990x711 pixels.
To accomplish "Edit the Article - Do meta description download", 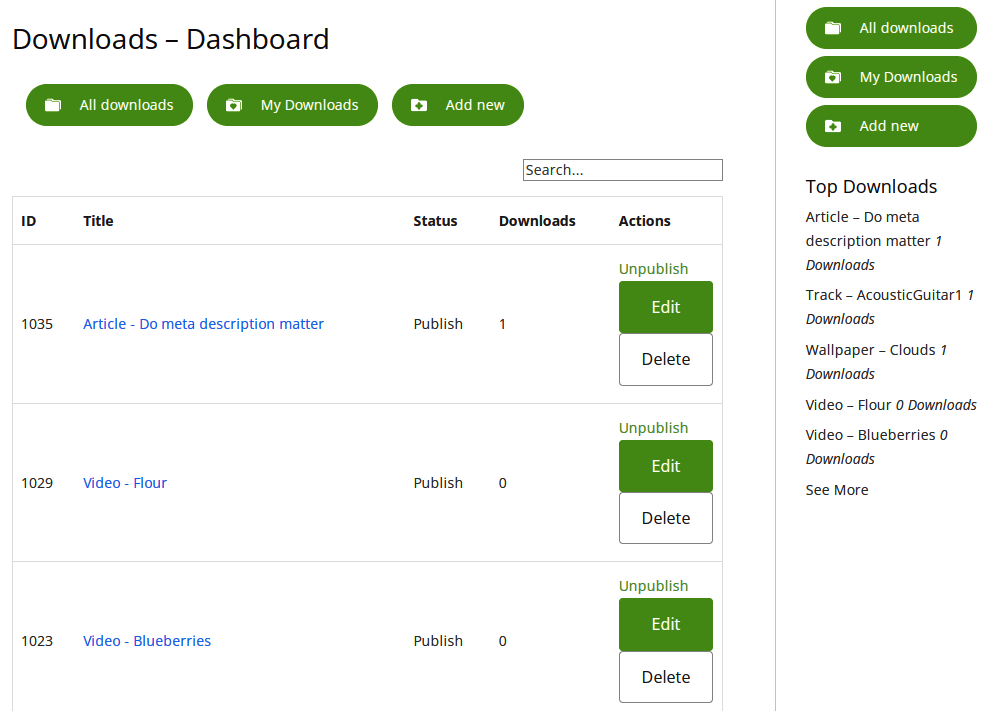I will 665,307.
